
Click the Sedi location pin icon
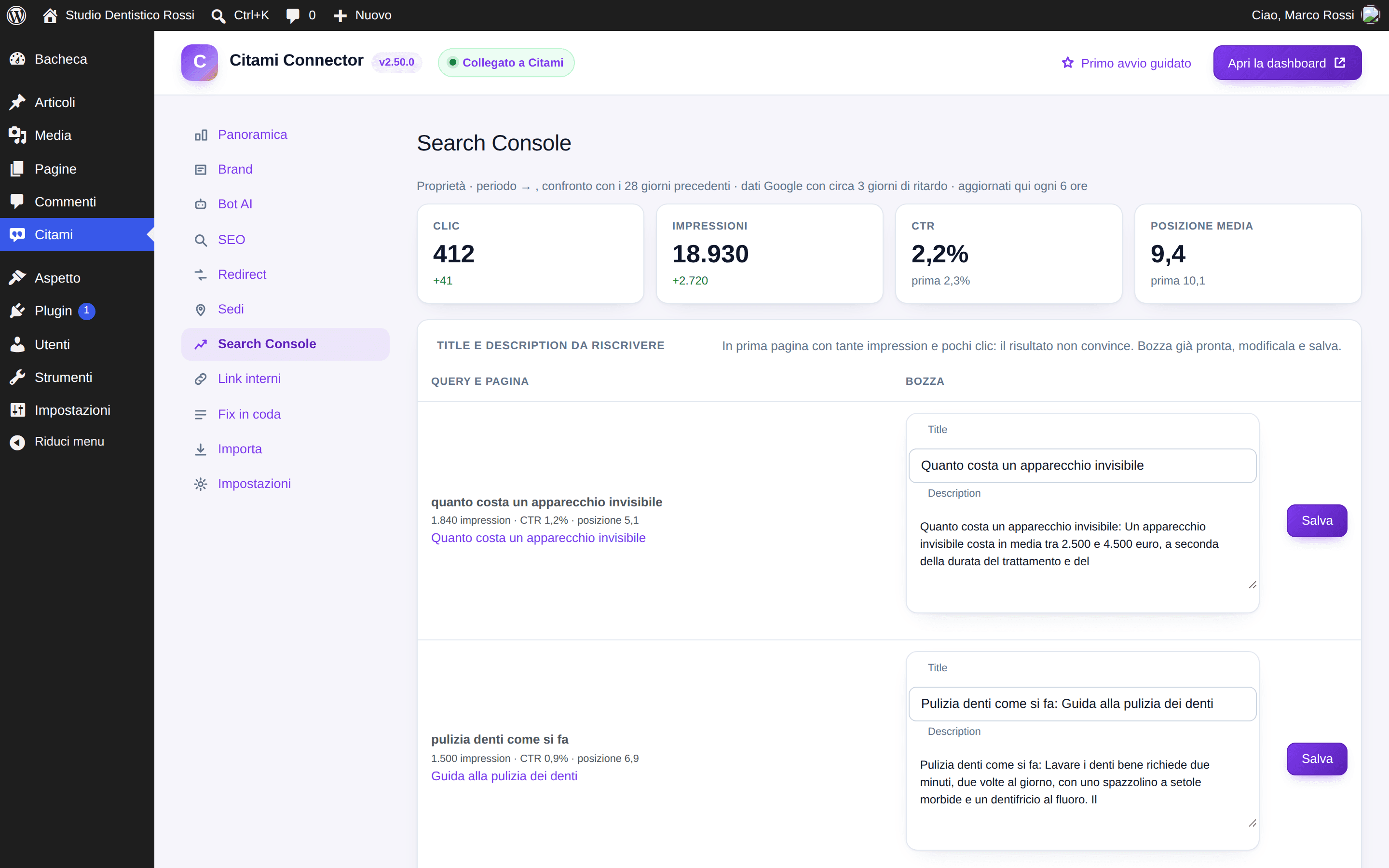pos(200,310)
